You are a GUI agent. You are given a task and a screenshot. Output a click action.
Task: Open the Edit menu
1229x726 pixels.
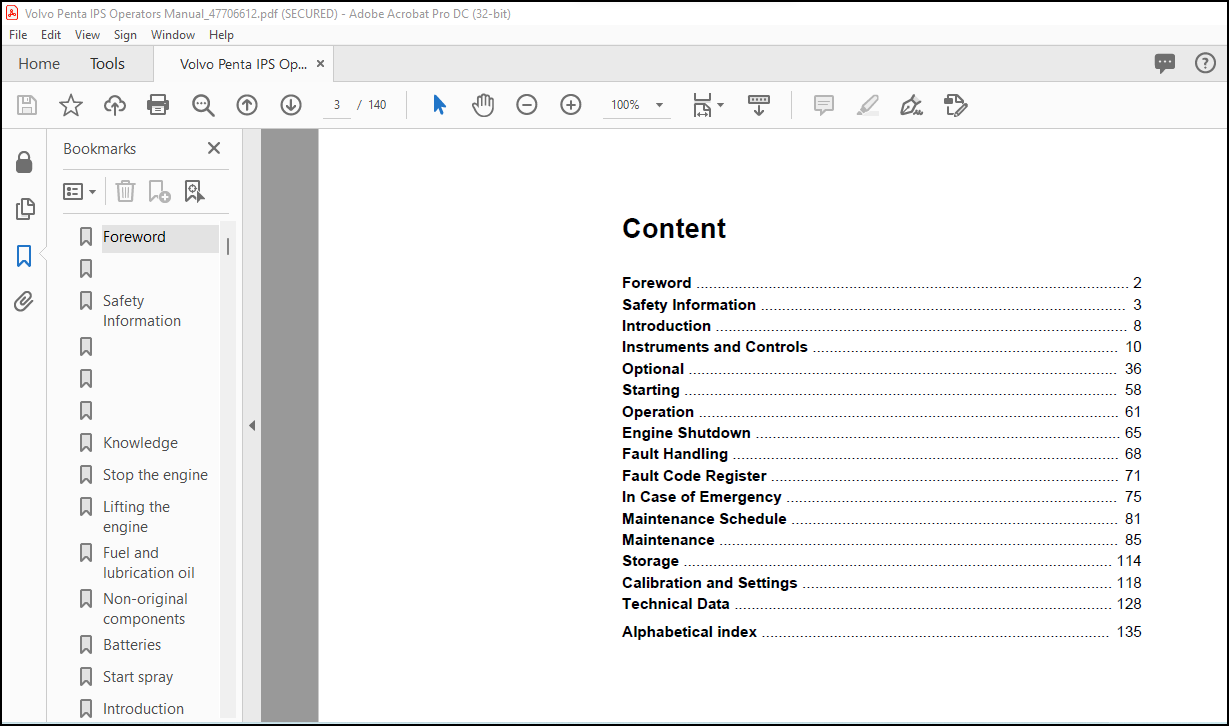pyautogui.click(x=51, y=34)
